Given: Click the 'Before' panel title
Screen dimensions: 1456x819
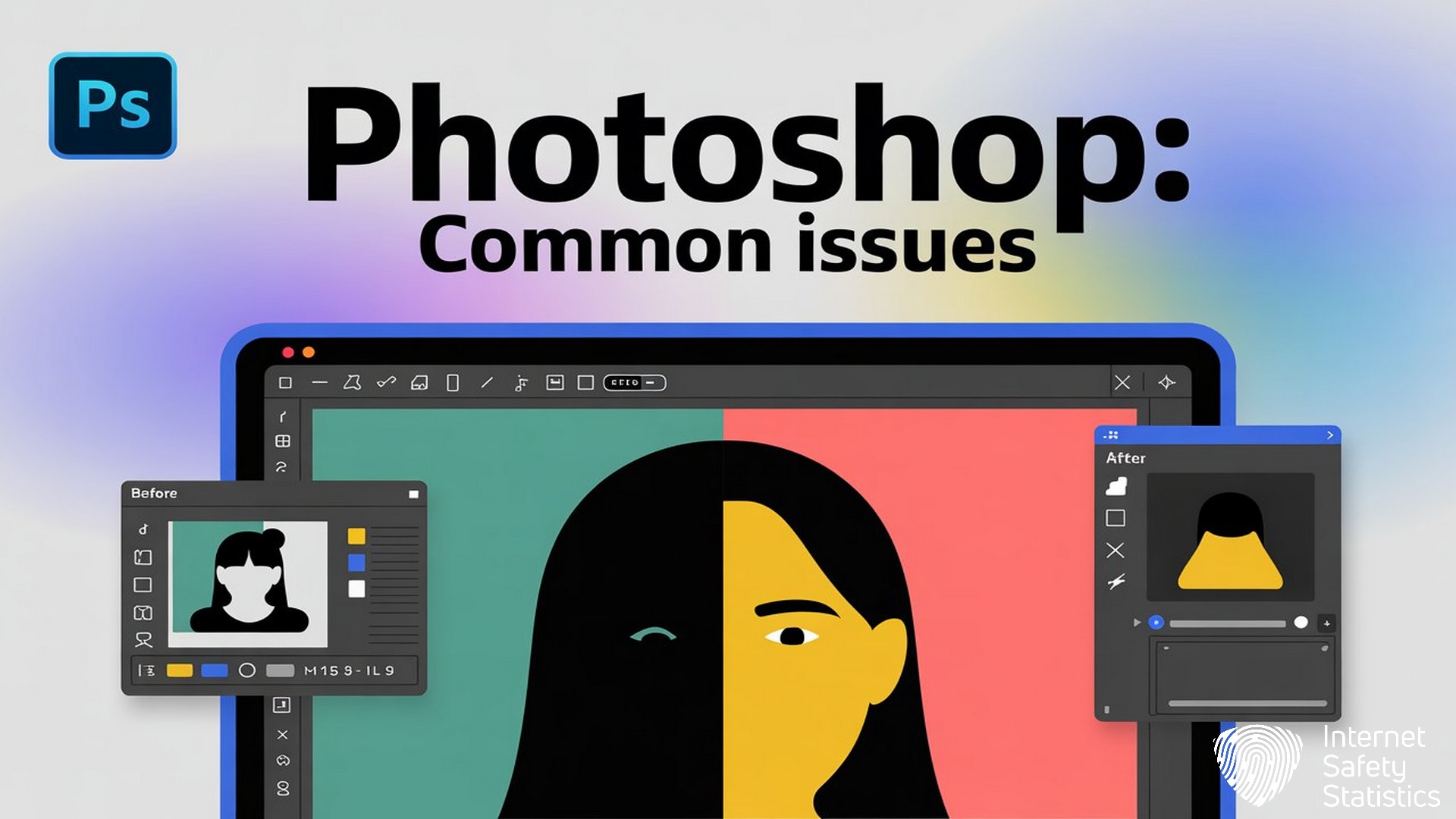Looking at the screenshot, I should 154,493.
